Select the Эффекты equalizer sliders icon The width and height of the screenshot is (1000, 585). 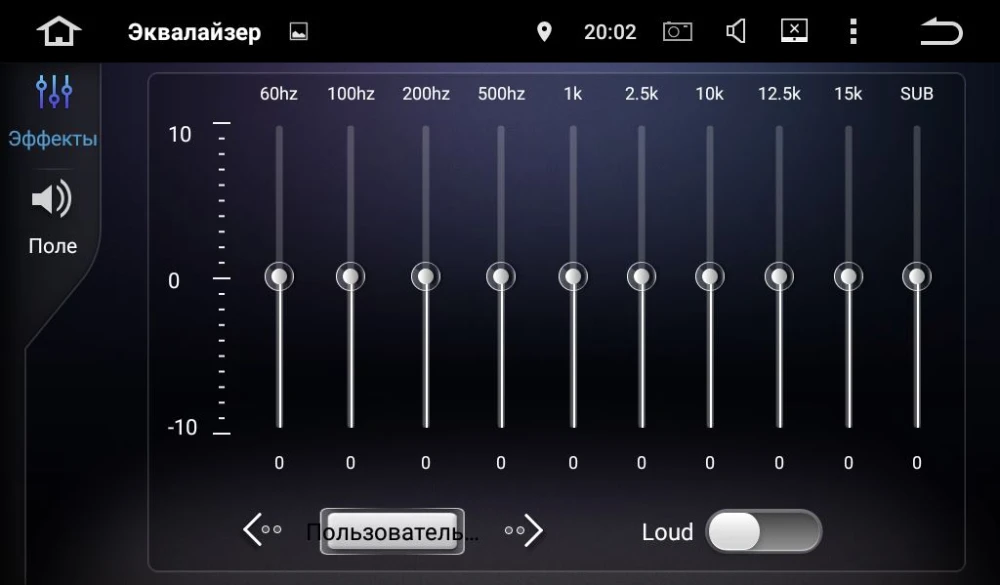pyautogui.click(x=54, y=92)
